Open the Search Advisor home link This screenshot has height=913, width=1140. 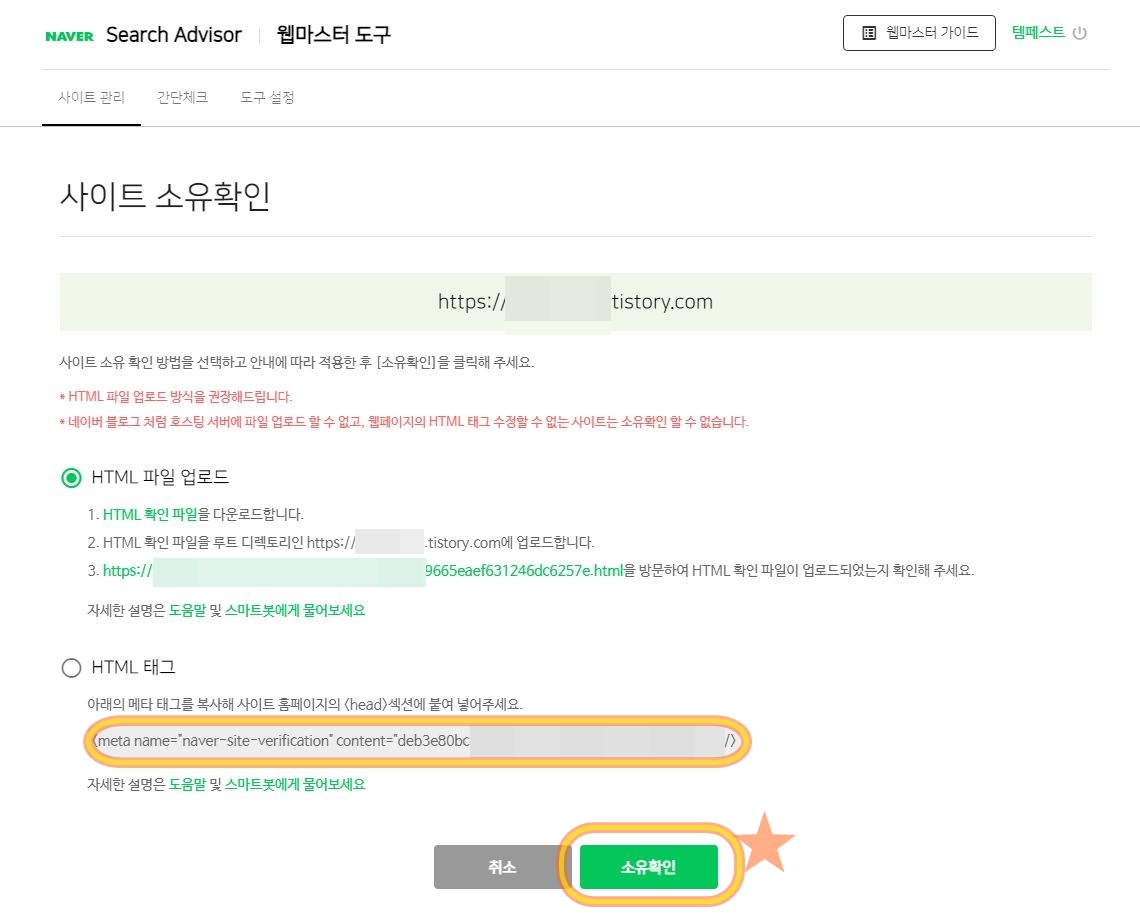pyautogui.click(x=174, y=35)
